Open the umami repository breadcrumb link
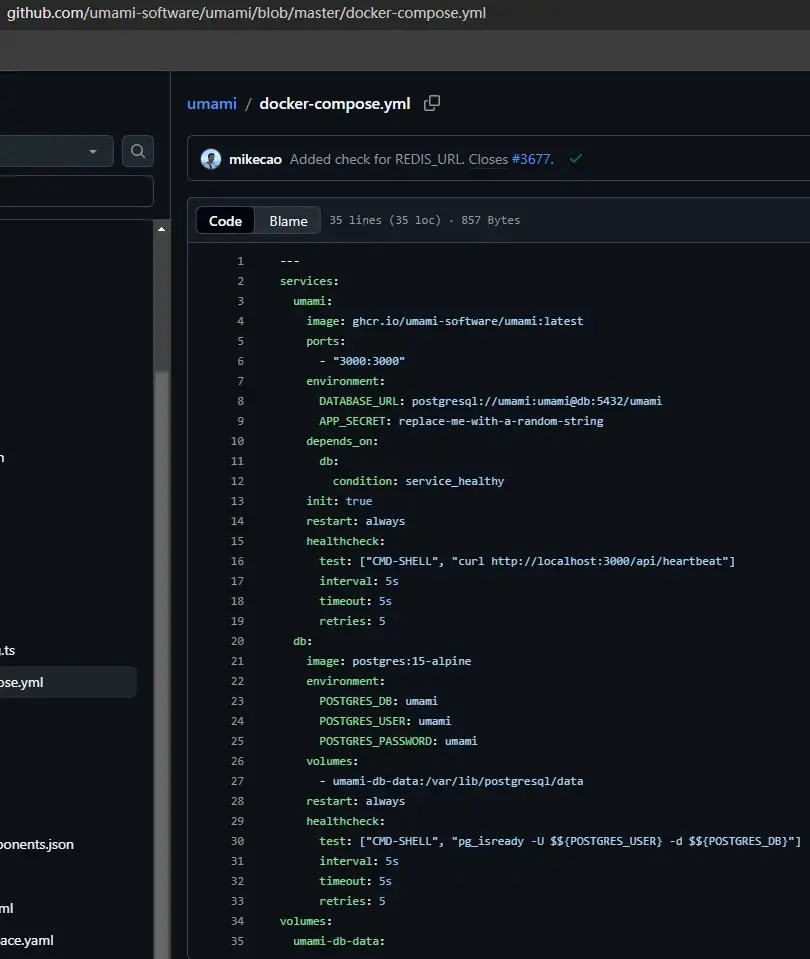 tap(211, 103)
